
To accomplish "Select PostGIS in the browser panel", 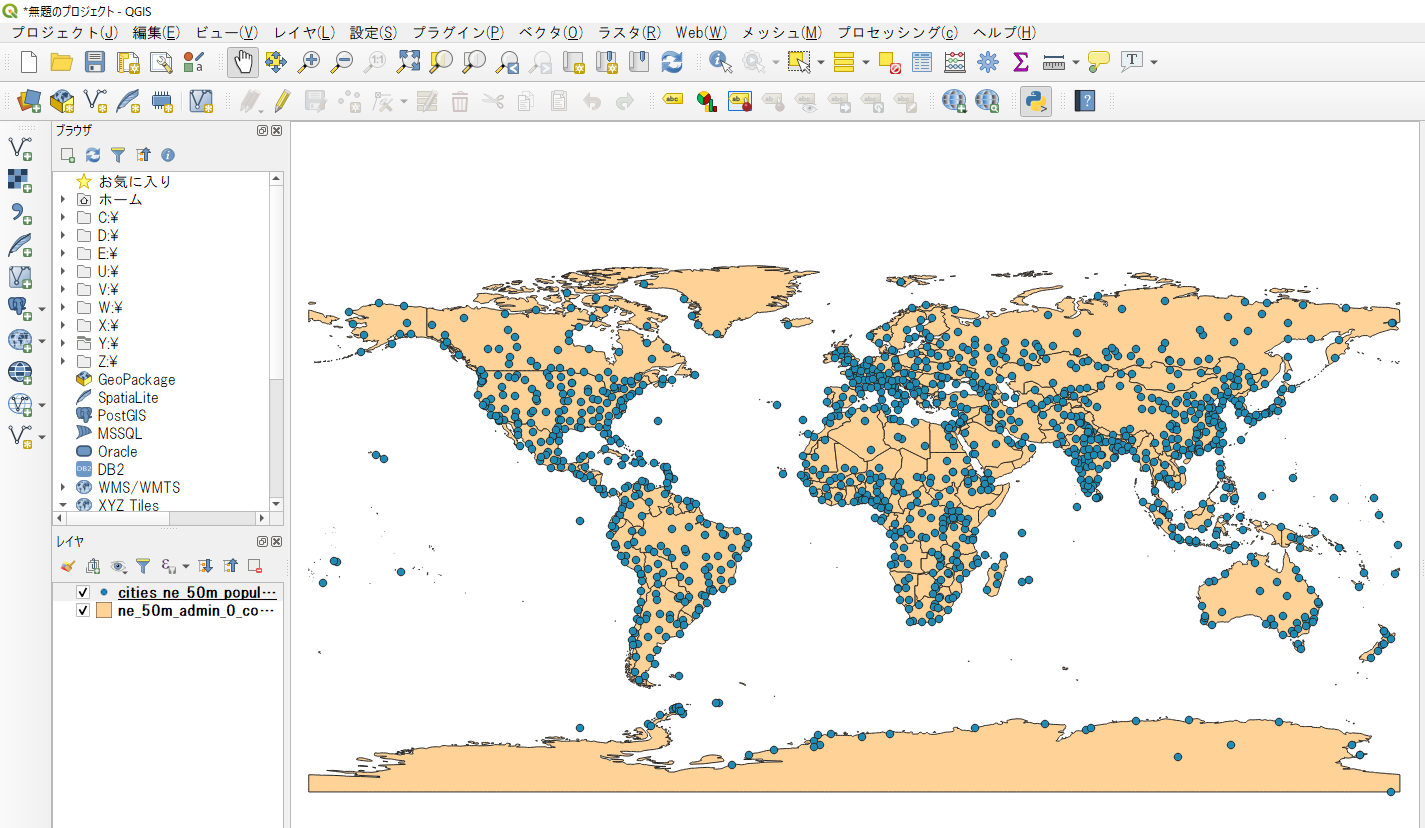I will pos(121,415).
